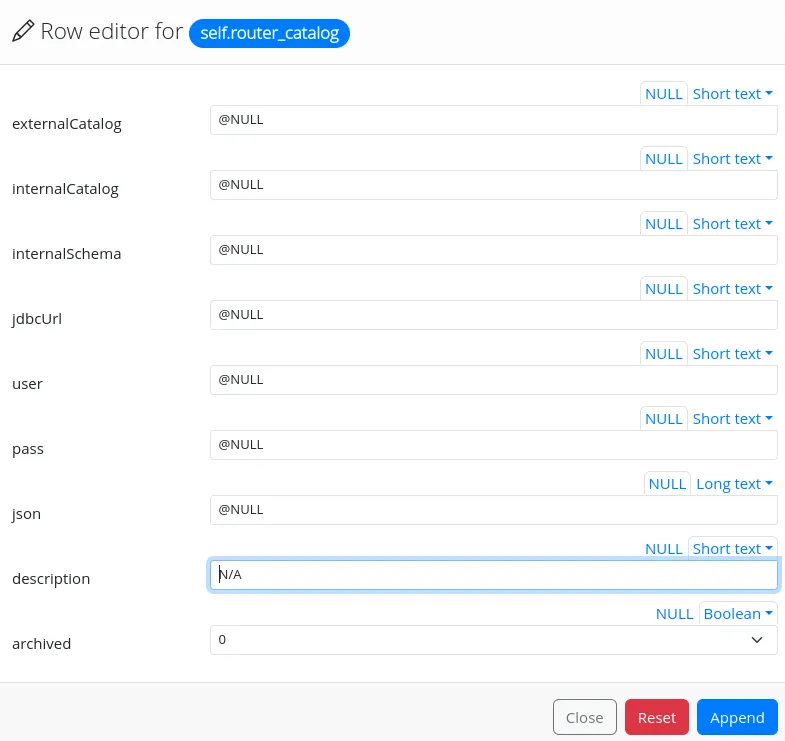The width and height of the screenshot is (785, 741).
Task: Open Short text type dropdown for internalCatalog
Action: (x=732, y=159)
